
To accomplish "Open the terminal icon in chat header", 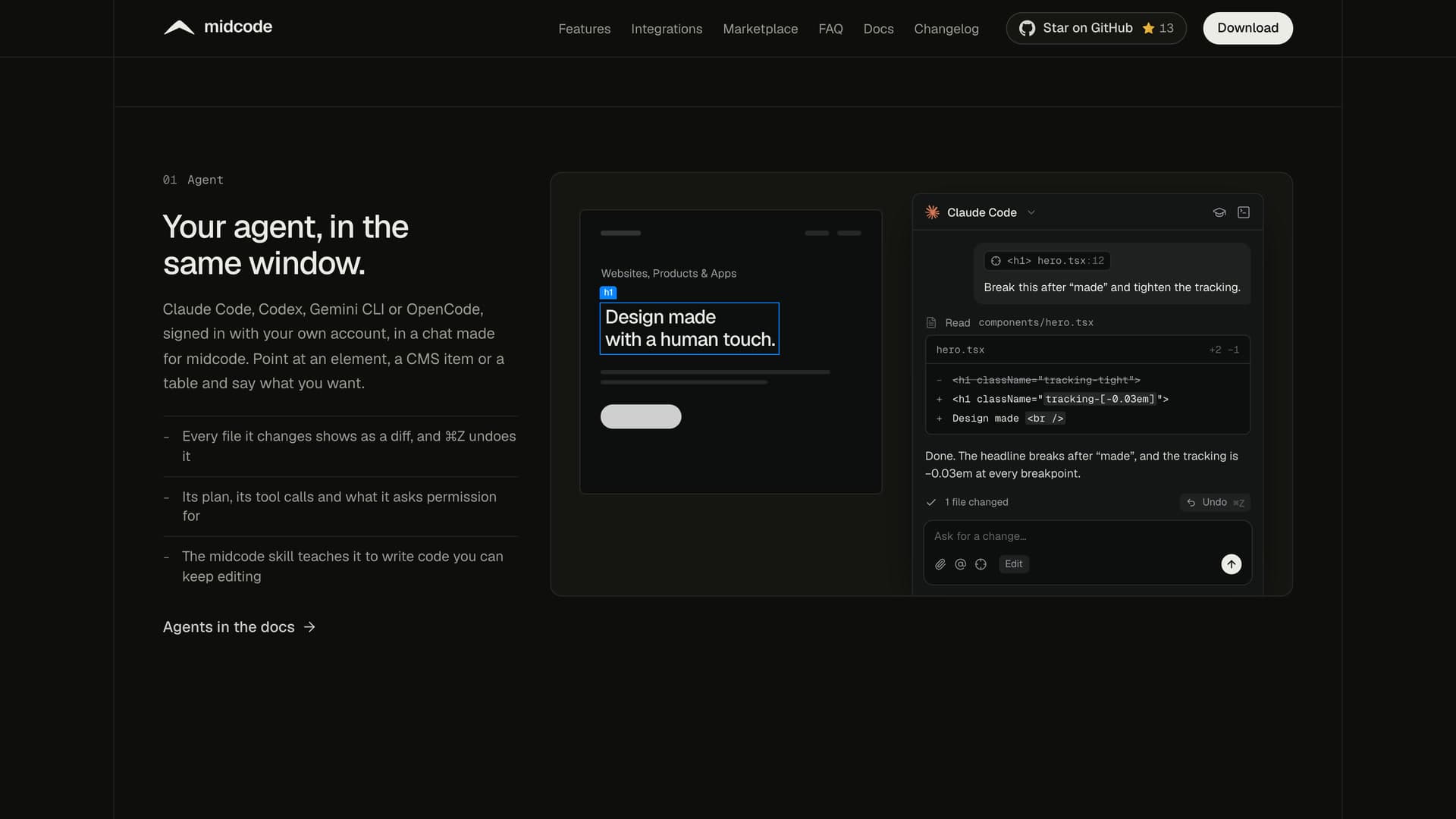I will (x=1244, y=212).
